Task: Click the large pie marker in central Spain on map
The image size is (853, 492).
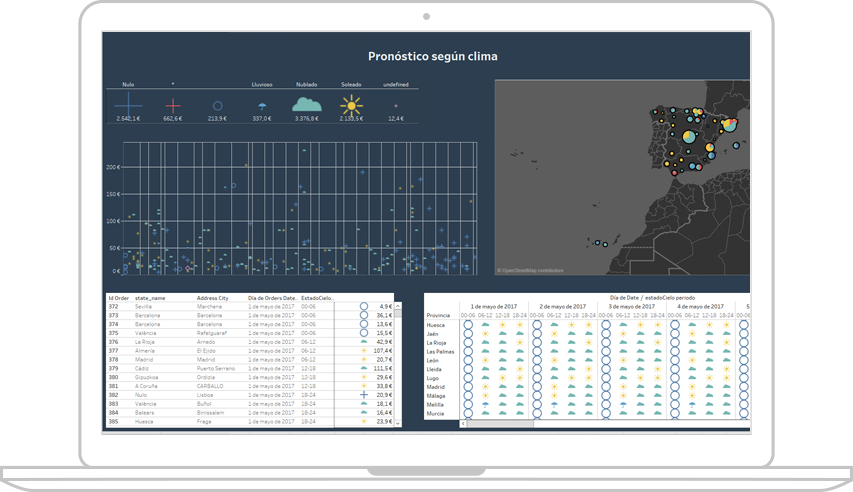Action: tap(689, 136)
